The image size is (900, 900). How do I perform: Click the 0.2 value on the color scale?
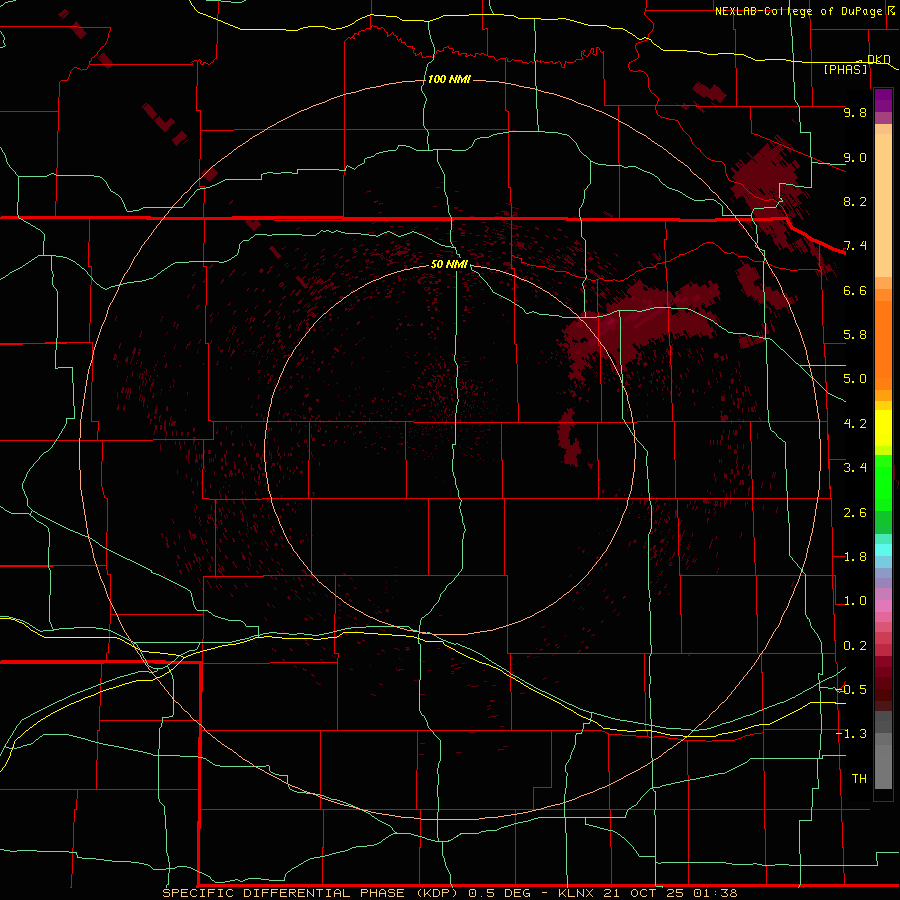pyautogui.click(x=855, y=646)
